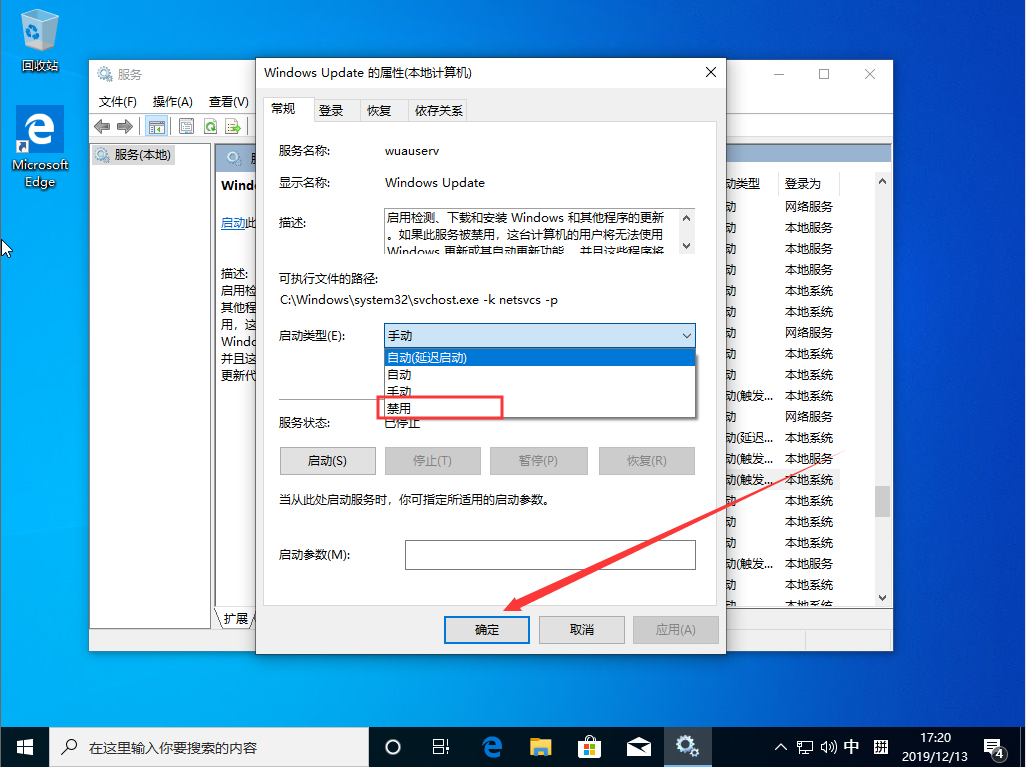Open the Properties icon in the Services toolbar
The image size is (1026, 767).
click(186, 126)
